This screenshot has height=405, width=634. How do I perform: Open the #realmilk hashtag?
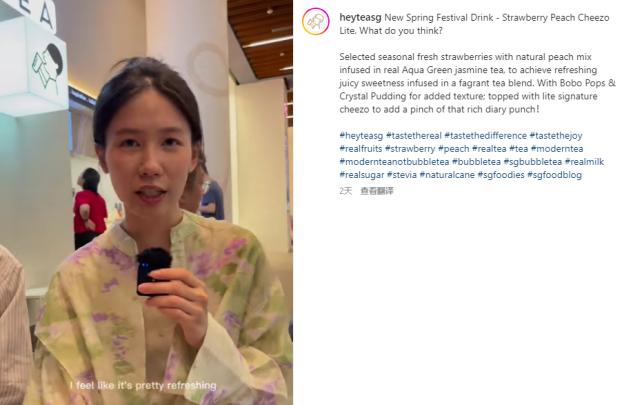[584, 162]
